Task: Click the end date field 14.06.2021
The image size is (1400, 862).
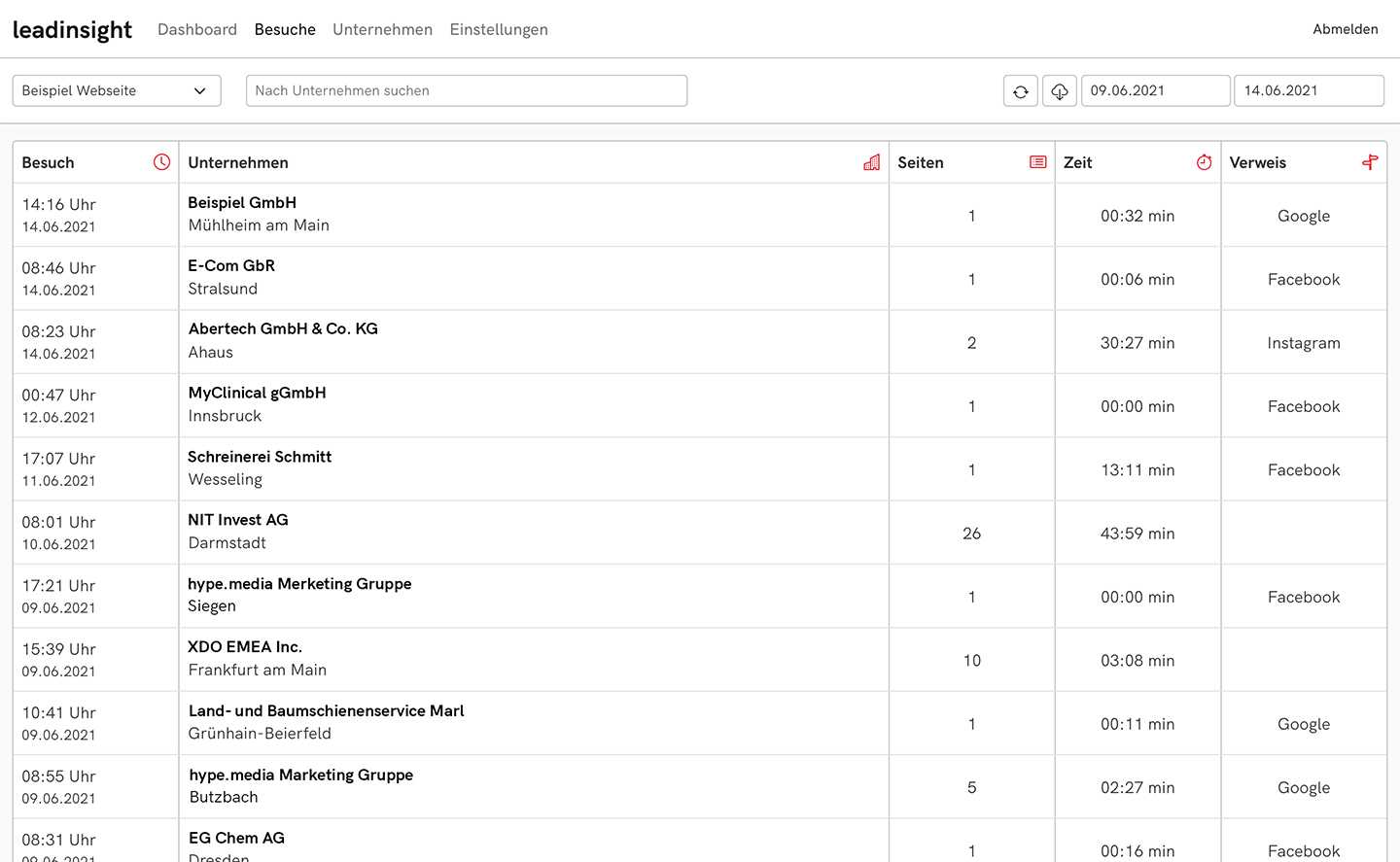Action: (x=1310, y=90)
